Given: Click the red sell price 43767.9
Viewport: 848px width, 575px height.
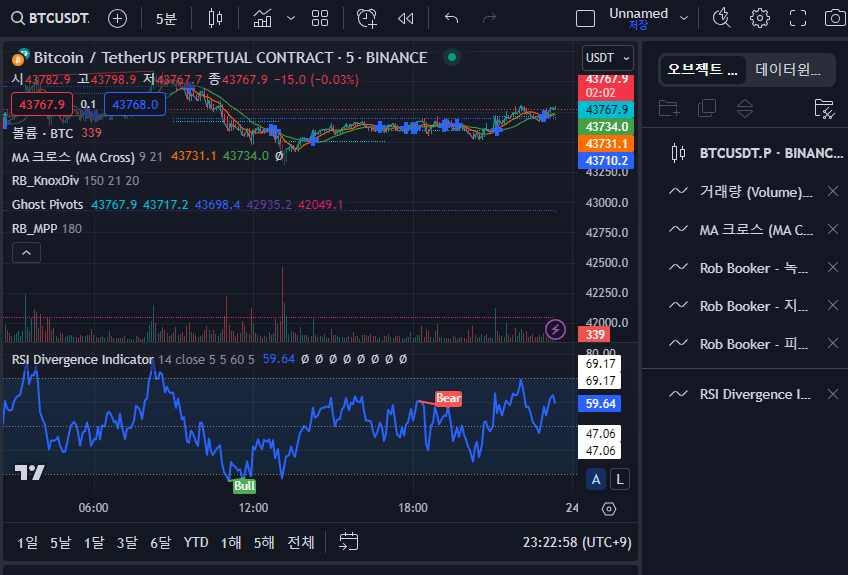Looking at the screenshot, I should [42, 104].
